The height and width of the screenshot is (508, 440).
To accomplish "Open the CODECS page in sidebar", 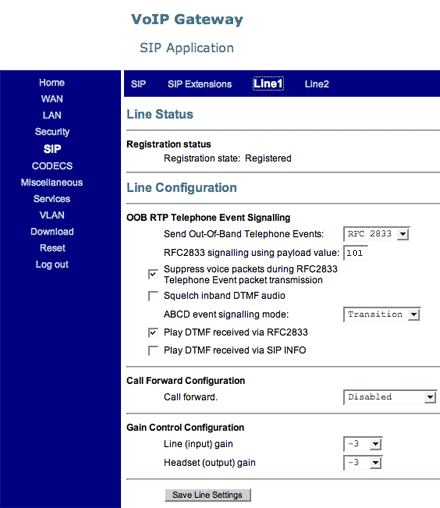I will tap(52, 166).
